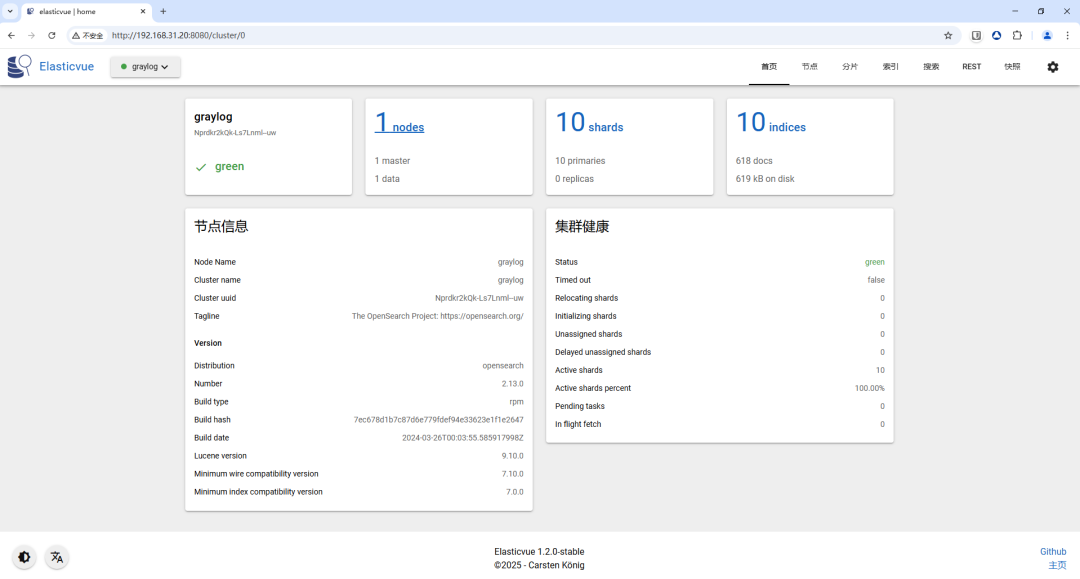Click the reading list sidebar icon
1080x579 pixels.
tap(976, 35)
